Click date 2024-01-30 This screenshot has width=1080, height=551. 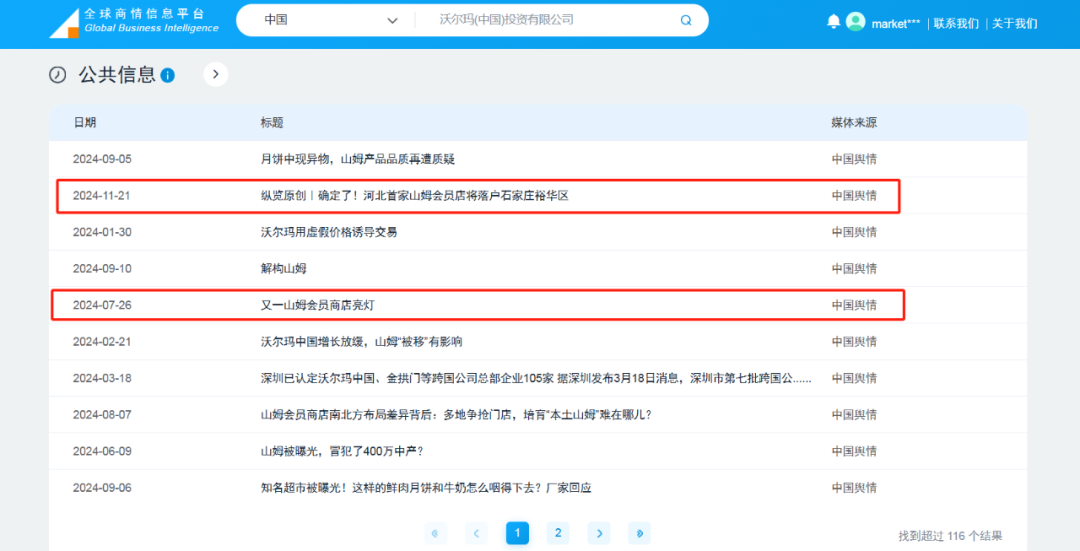(x=102, y=232)
